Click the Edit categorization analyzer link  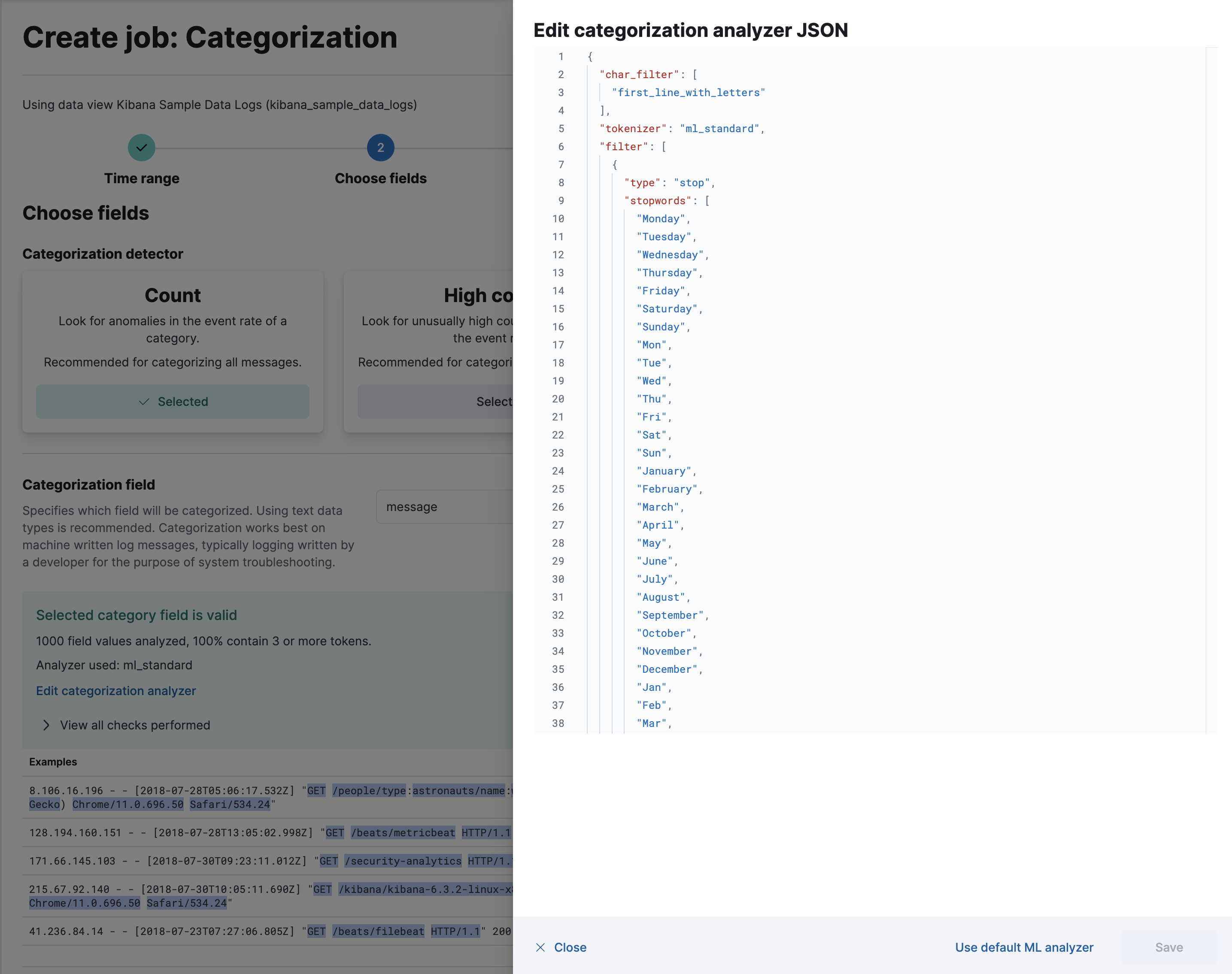(x=116, y=690)
